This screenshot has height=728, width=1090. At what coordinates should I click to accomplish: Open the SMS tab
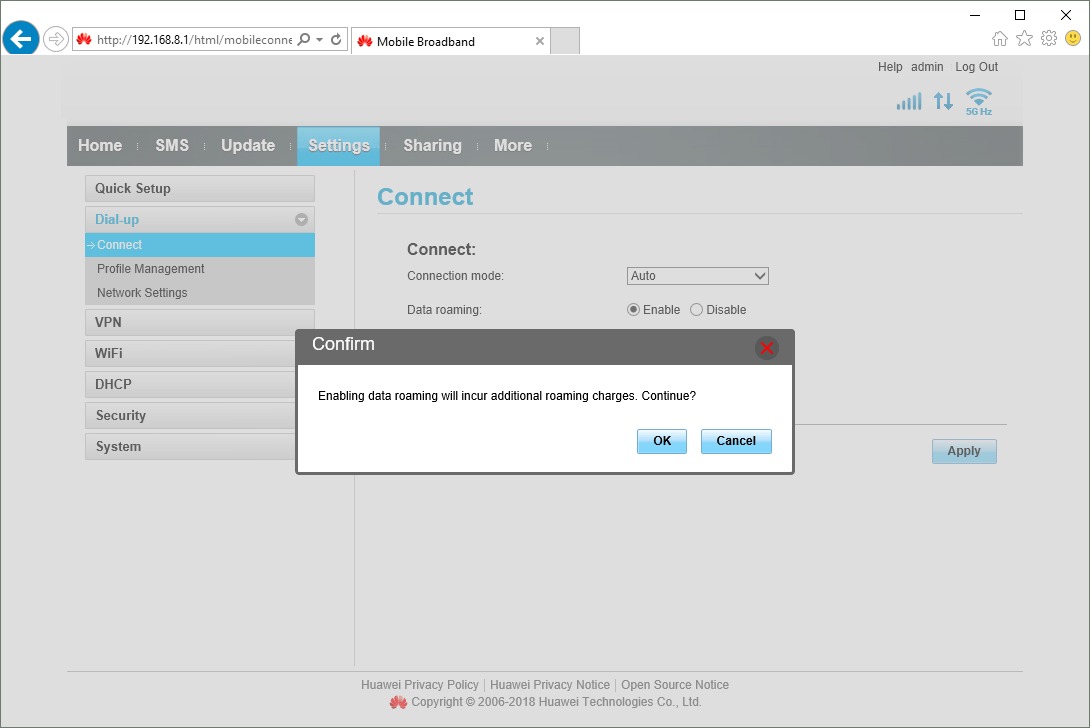(172, 146)
